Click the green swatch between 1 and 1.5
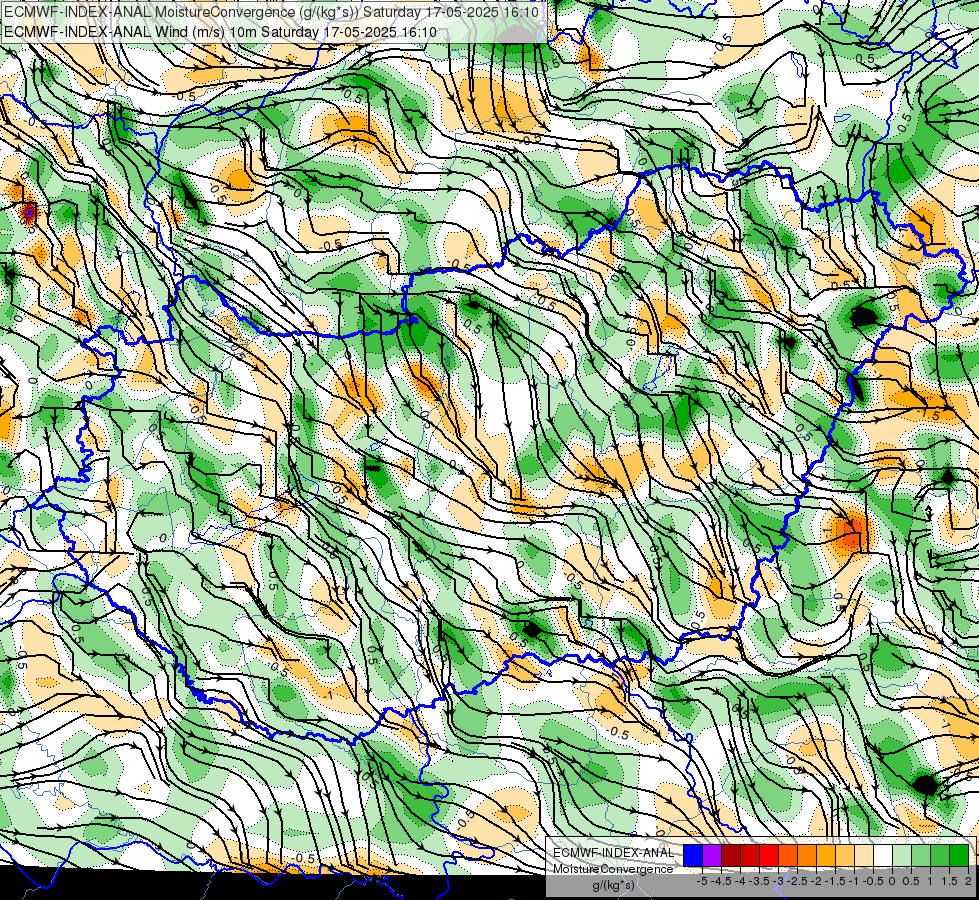This screenshot has height=900, width=979. (940, 856)
